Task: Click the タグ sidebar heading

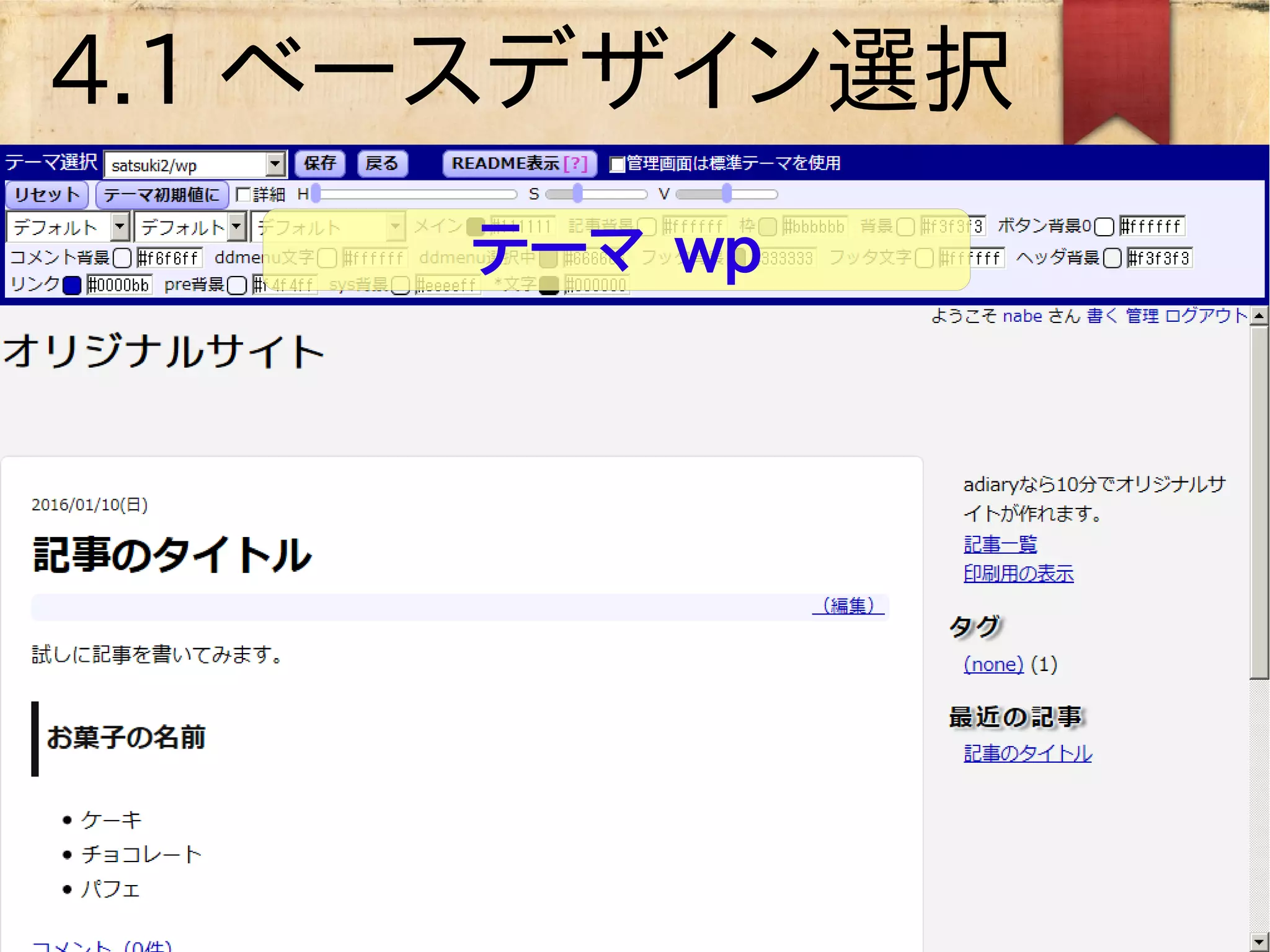Action: click(x=975, y=626)
